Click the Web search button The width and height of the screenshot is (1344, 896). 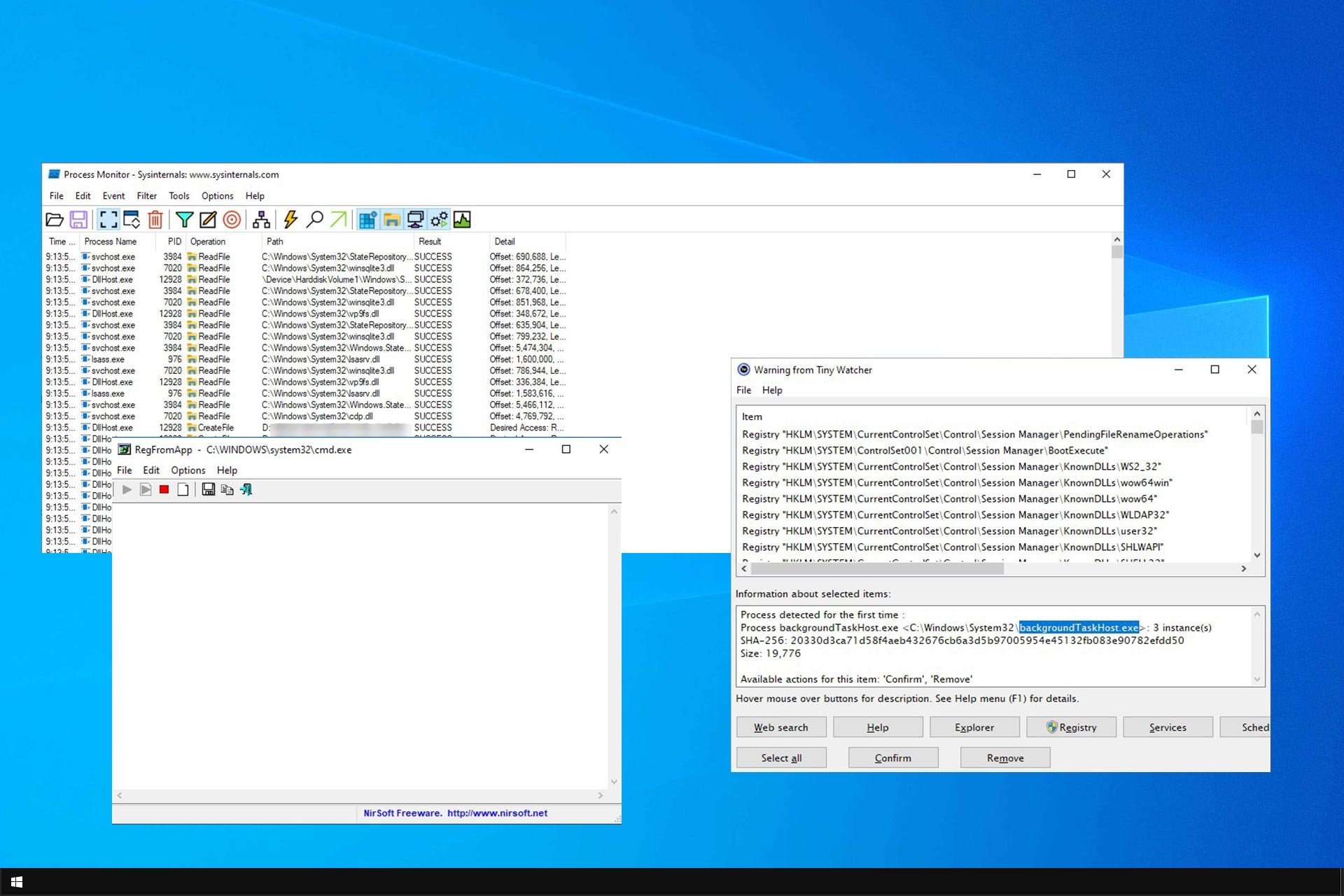coord(781,727)
